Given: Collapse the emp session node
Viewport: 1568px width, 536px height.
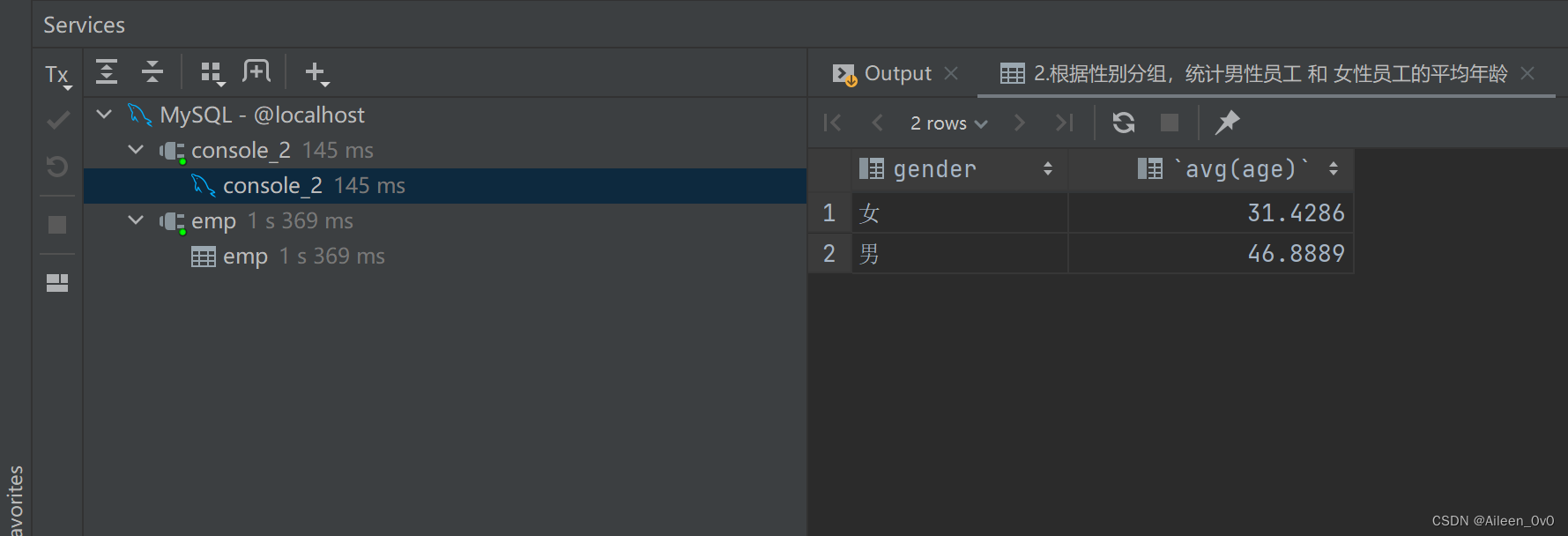Looking at the screenshot, I should point(136,220).
